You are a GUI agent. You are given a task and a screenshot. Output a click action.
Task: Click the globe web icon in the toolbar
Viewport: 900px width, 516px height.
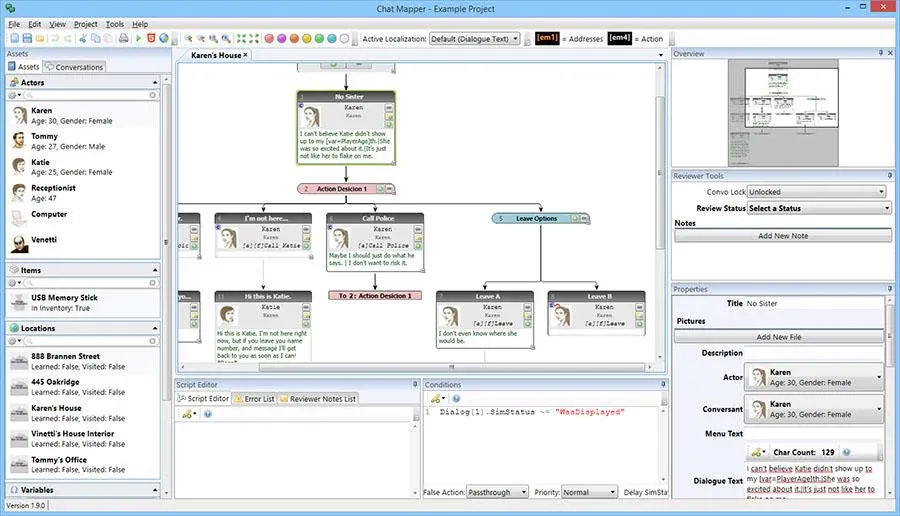164,38
